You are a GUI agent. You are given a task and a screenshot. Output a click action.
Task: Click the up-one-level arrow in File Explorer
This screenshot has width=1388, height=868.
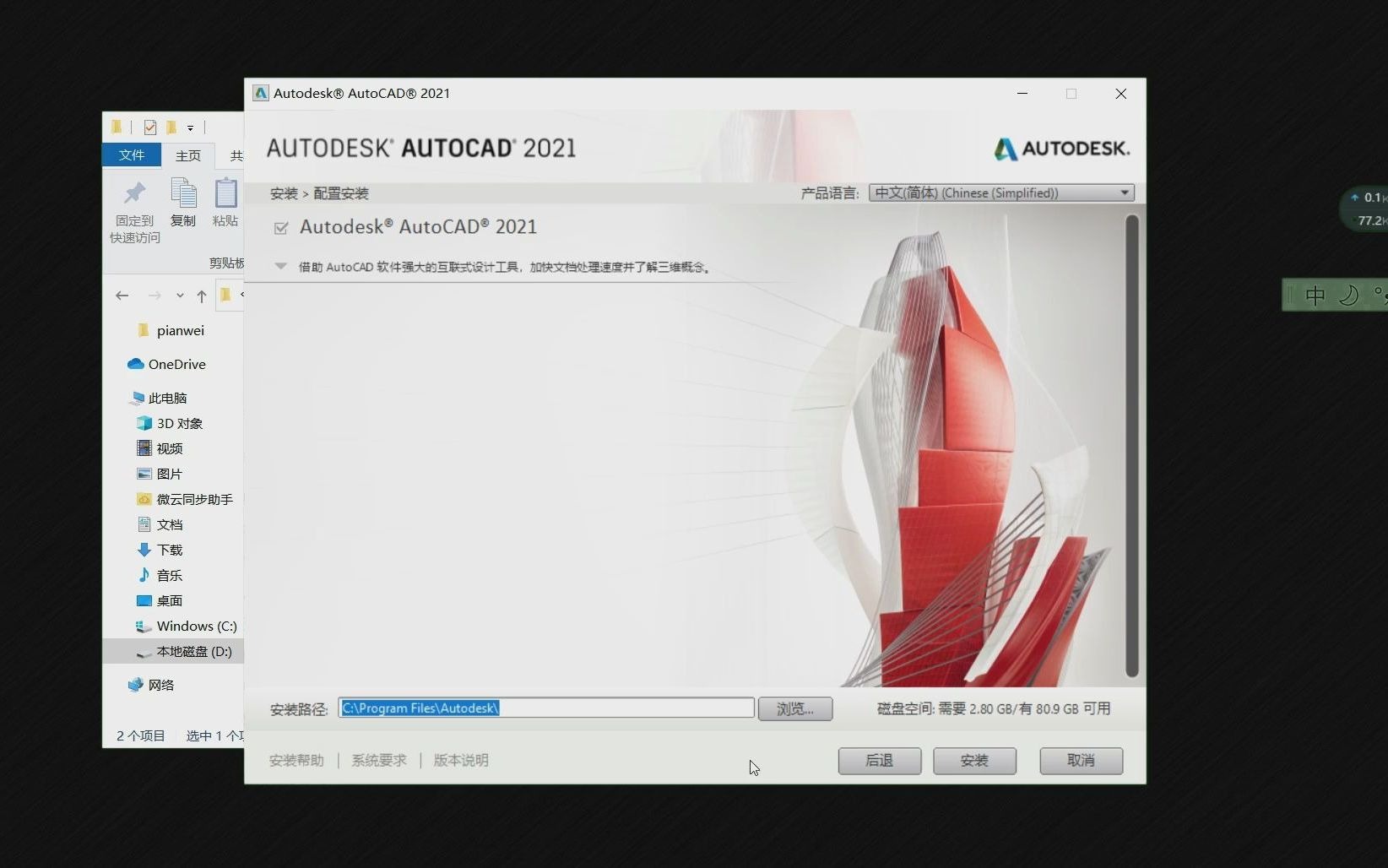pyautogui.click(x=201, y=296)
